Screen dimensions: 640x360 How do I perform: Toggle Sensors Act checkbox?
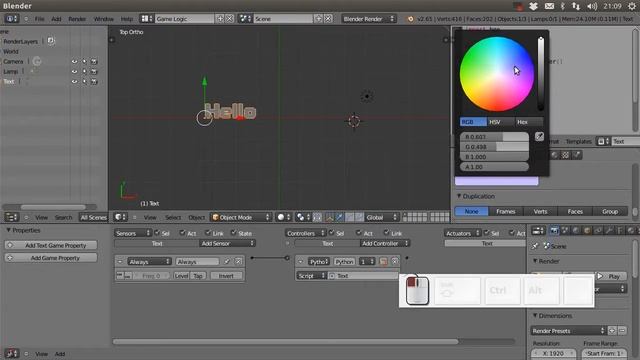click(182, 233)
